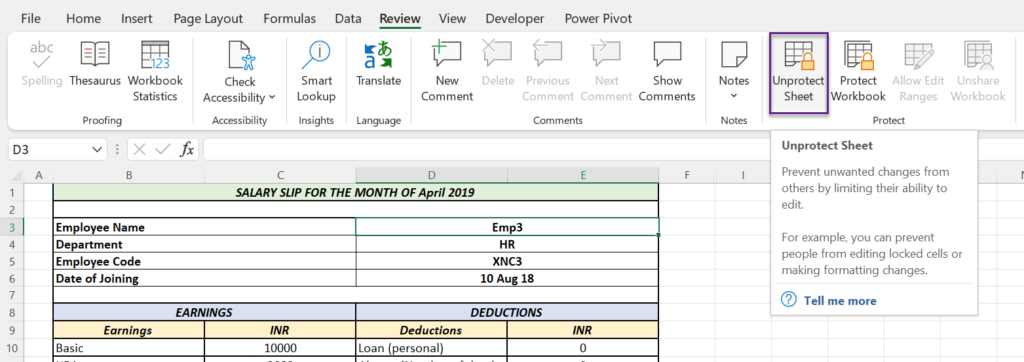Switch to the Insert tab
This screenshot has height=362, width=1024.
pos(136,18)
